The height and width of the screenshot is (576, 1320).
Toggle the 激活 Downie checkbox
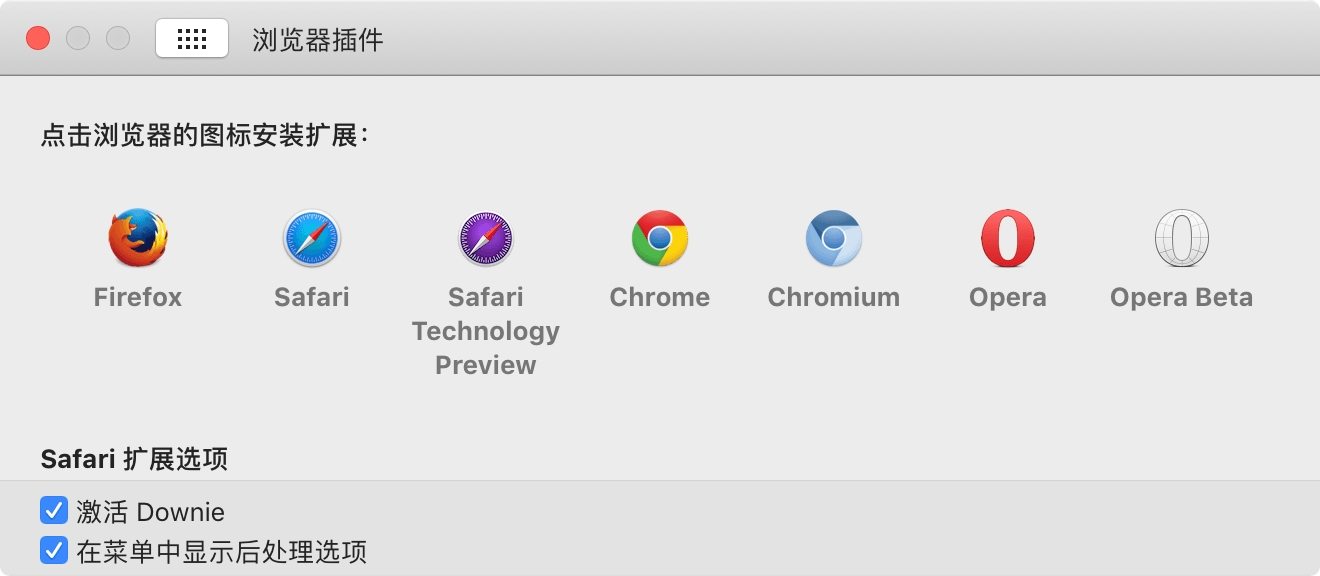[x=53, y=511]
